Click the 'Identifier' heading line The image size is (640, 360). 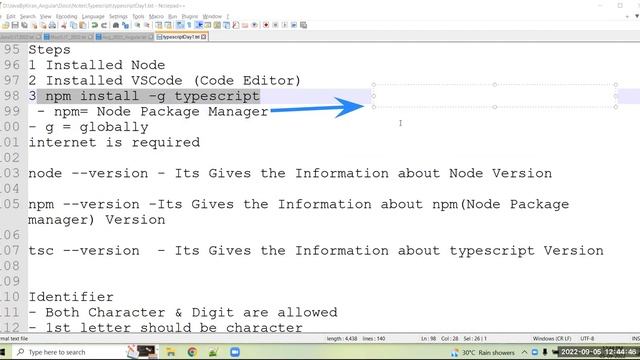71,297
